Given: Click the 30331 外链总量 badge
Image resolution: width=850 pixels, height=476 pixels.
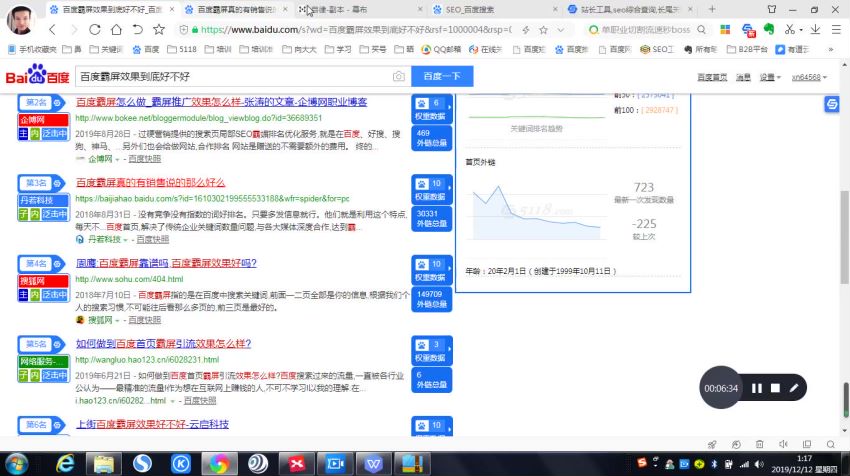Looking at the screenshot, I should pos(432,218).
